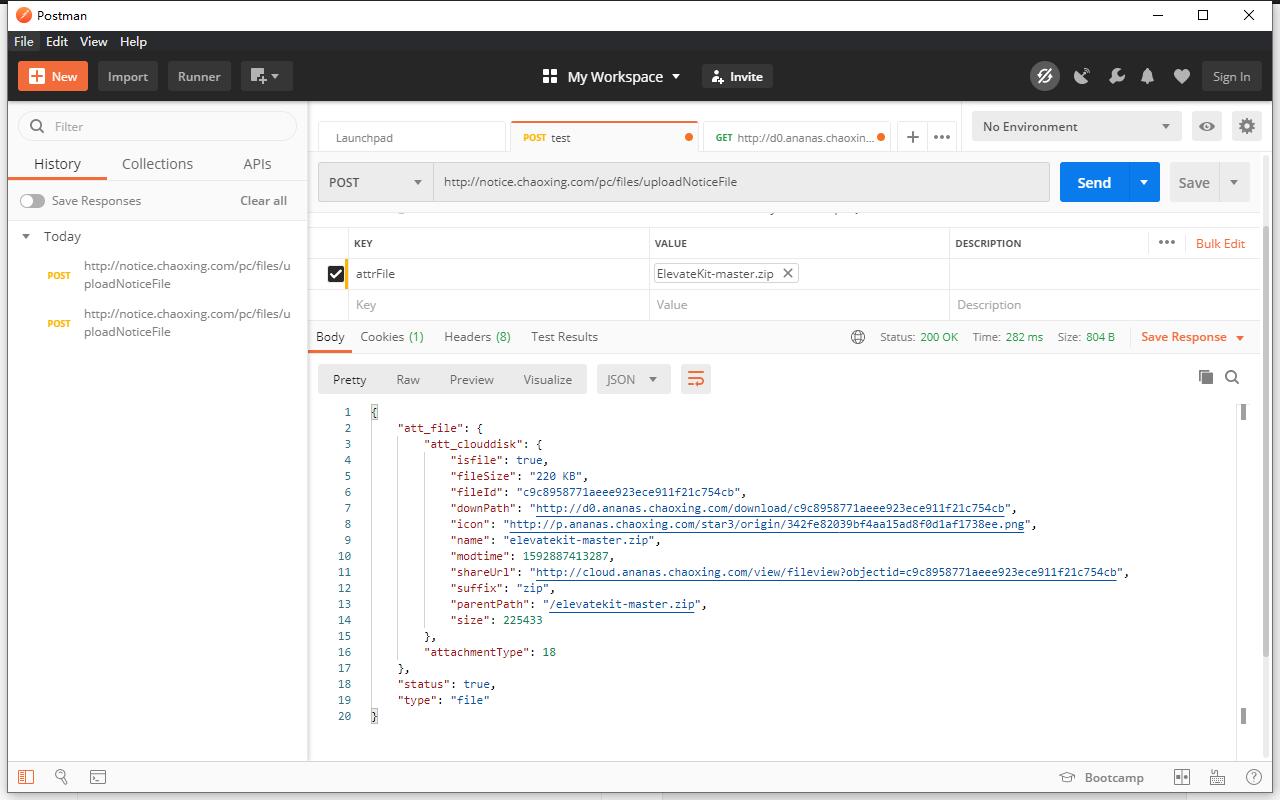Uncheck the attrFile parameter checkbox
This screenshot has height=800, width=1280.
336,274
